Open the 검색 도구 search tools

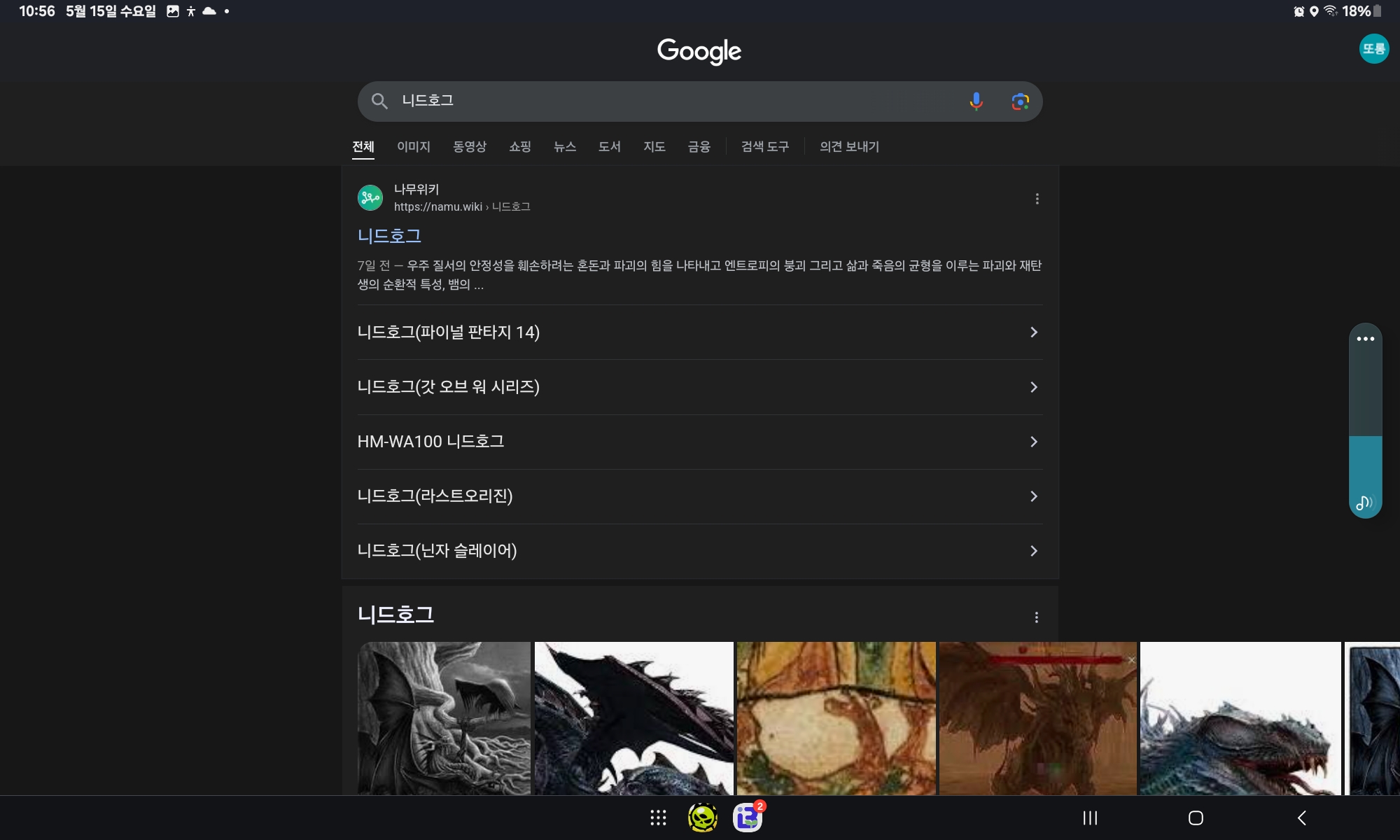pos(764,146)
